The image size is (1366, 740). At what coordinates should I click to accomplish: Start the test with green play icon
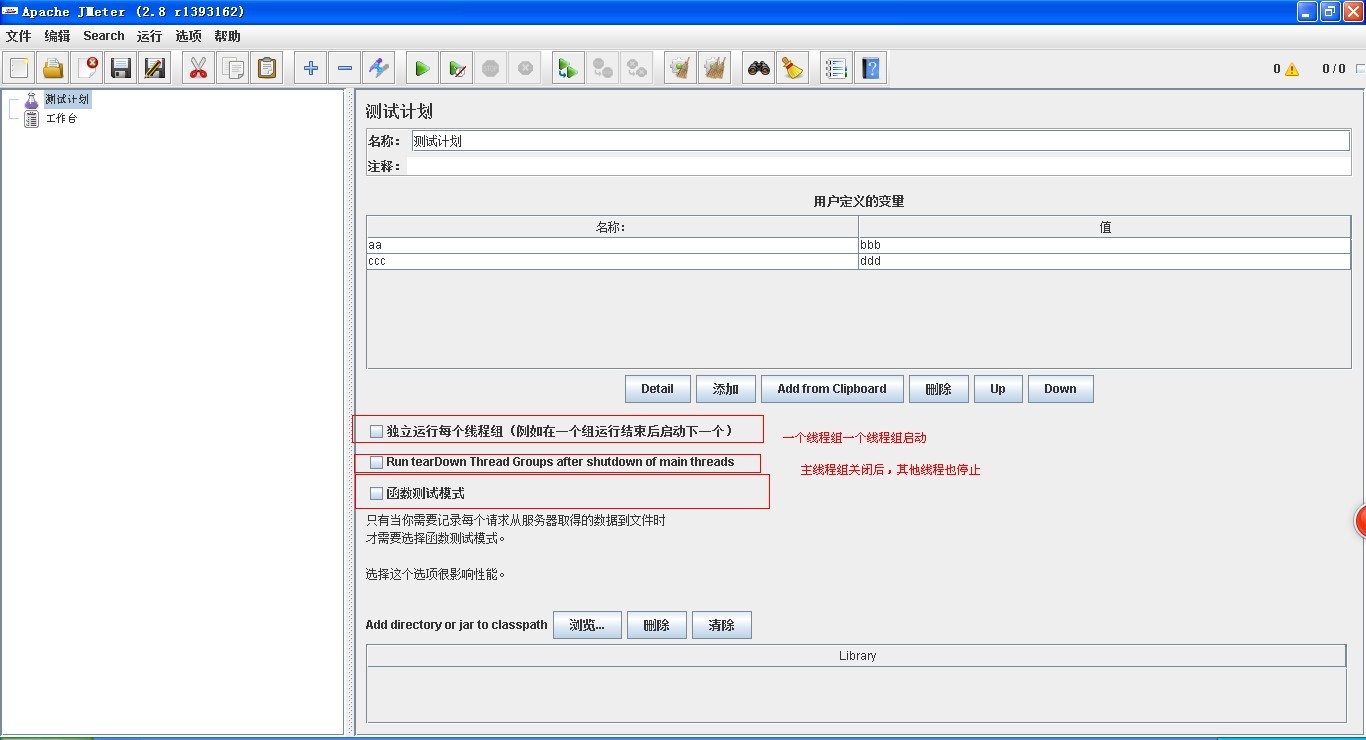tap(423, 68)
